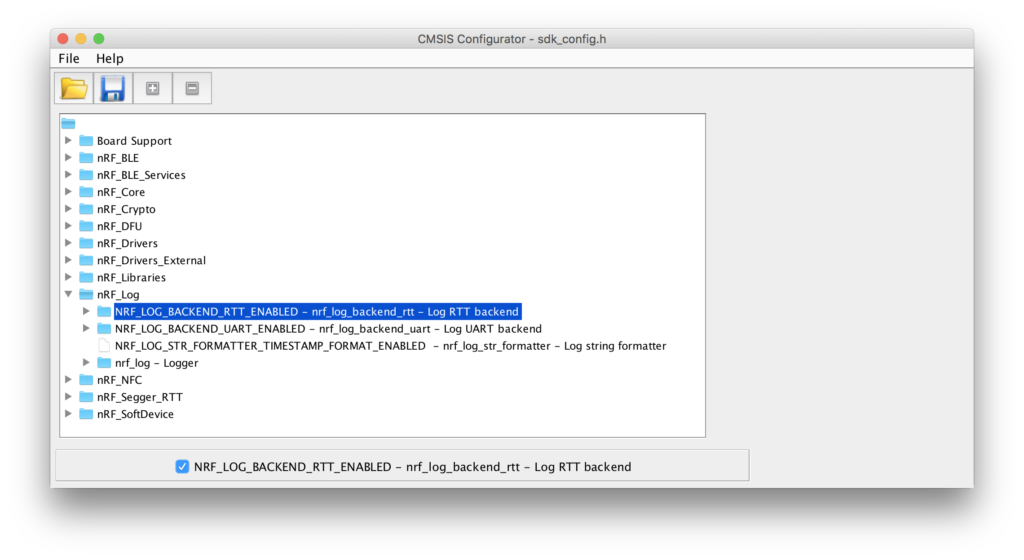Viewport: 1024px width, 560px height.
Task: Click folder icon beside Board Support
Action: (x=86, y=140)
